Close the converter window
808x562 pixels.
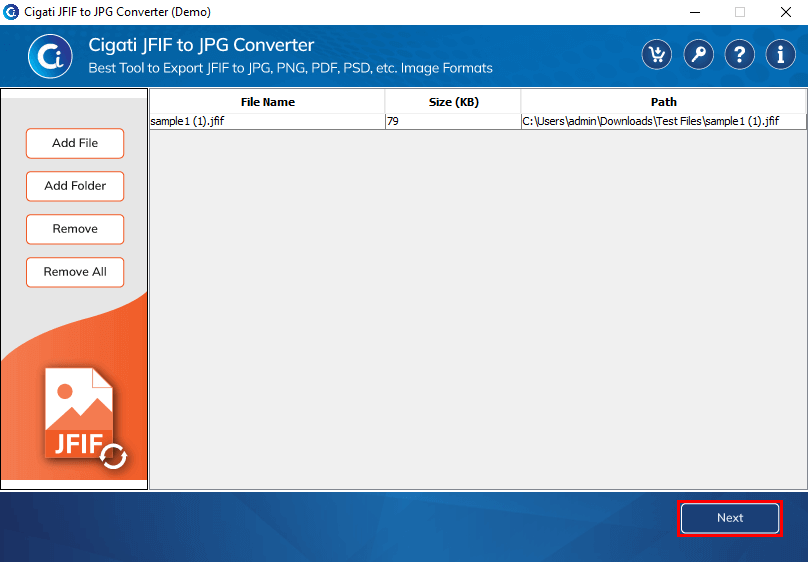click(785, 12)
